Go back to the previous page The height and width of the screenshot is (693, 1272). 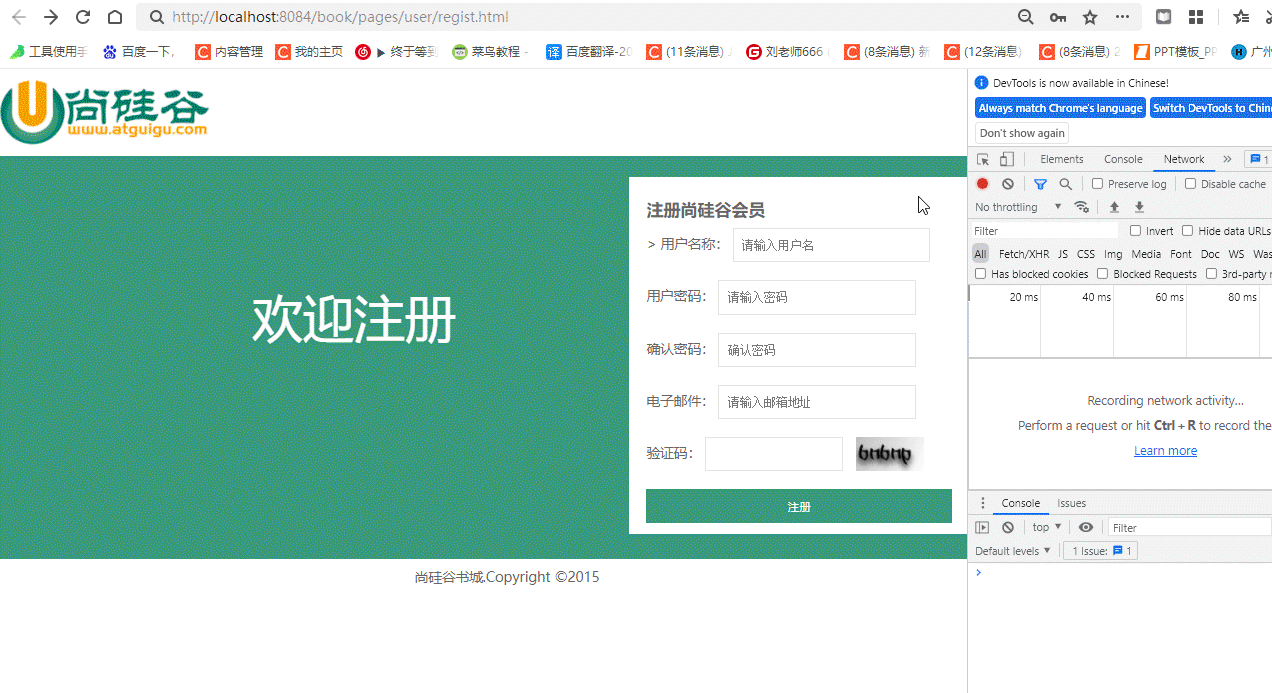point(19,17)
